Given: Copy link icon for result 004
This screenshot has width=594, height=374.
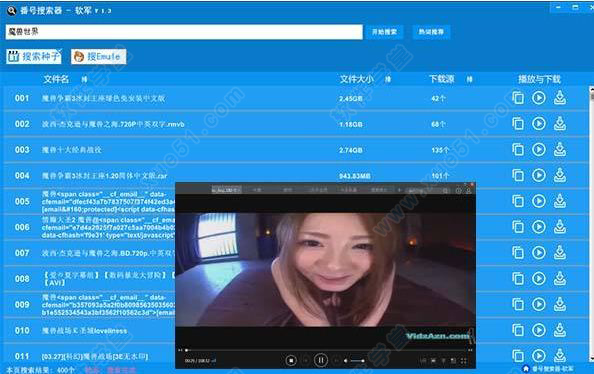Looking at the screenshot, I should coord(518,175).
